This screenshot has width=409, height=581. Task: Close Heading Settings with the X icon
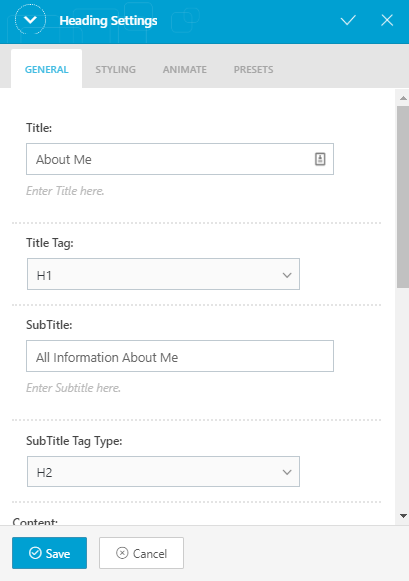pos(387,20)
